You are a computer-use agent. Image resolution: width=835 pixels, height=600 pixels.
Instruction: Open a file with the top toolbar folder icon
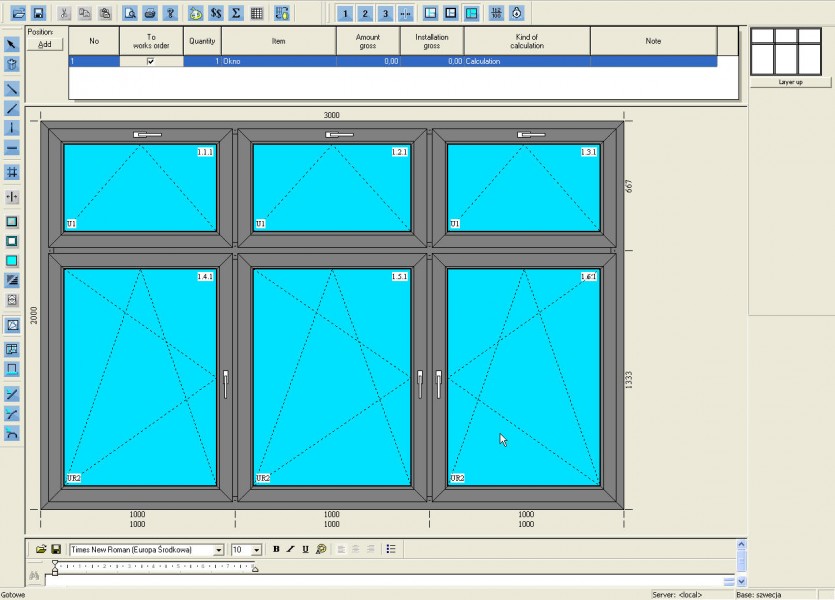click(19, 13)
